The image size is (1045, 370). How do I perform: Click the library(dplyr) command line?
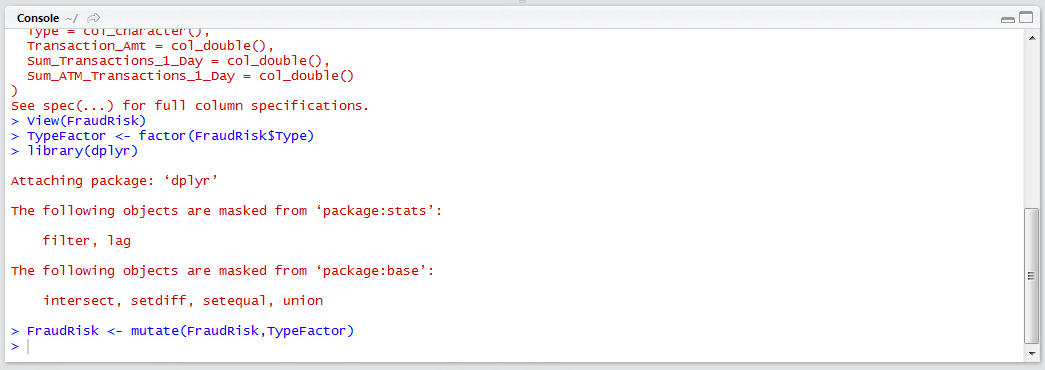[x=75, y=151]
